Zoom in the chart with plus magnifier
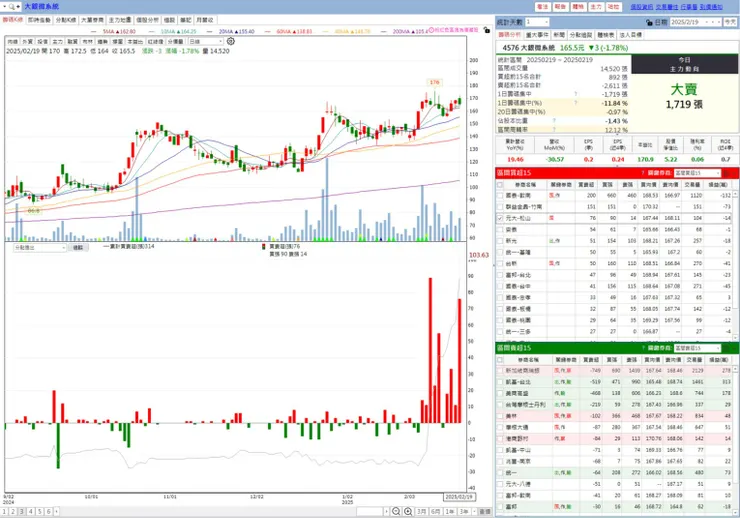The image size is (740, 518). click(408, 511)
